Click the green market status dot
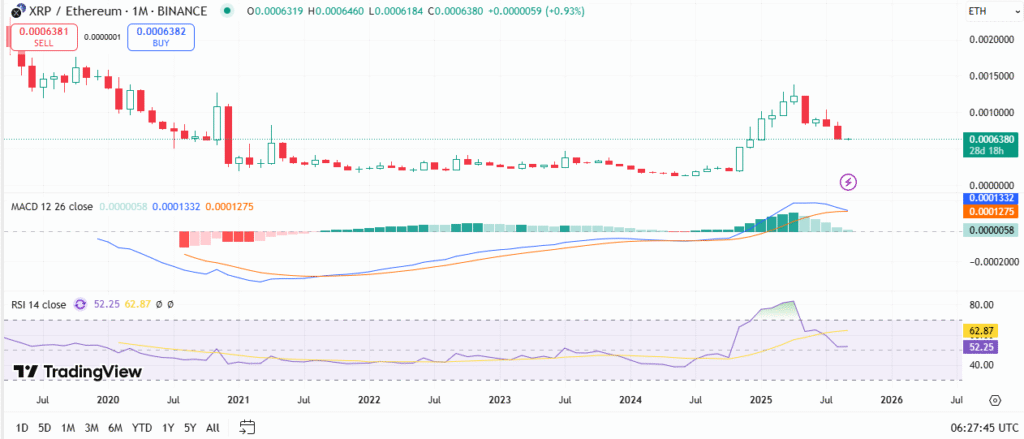This screenshot has height=439, width=1024. point(229,11)
